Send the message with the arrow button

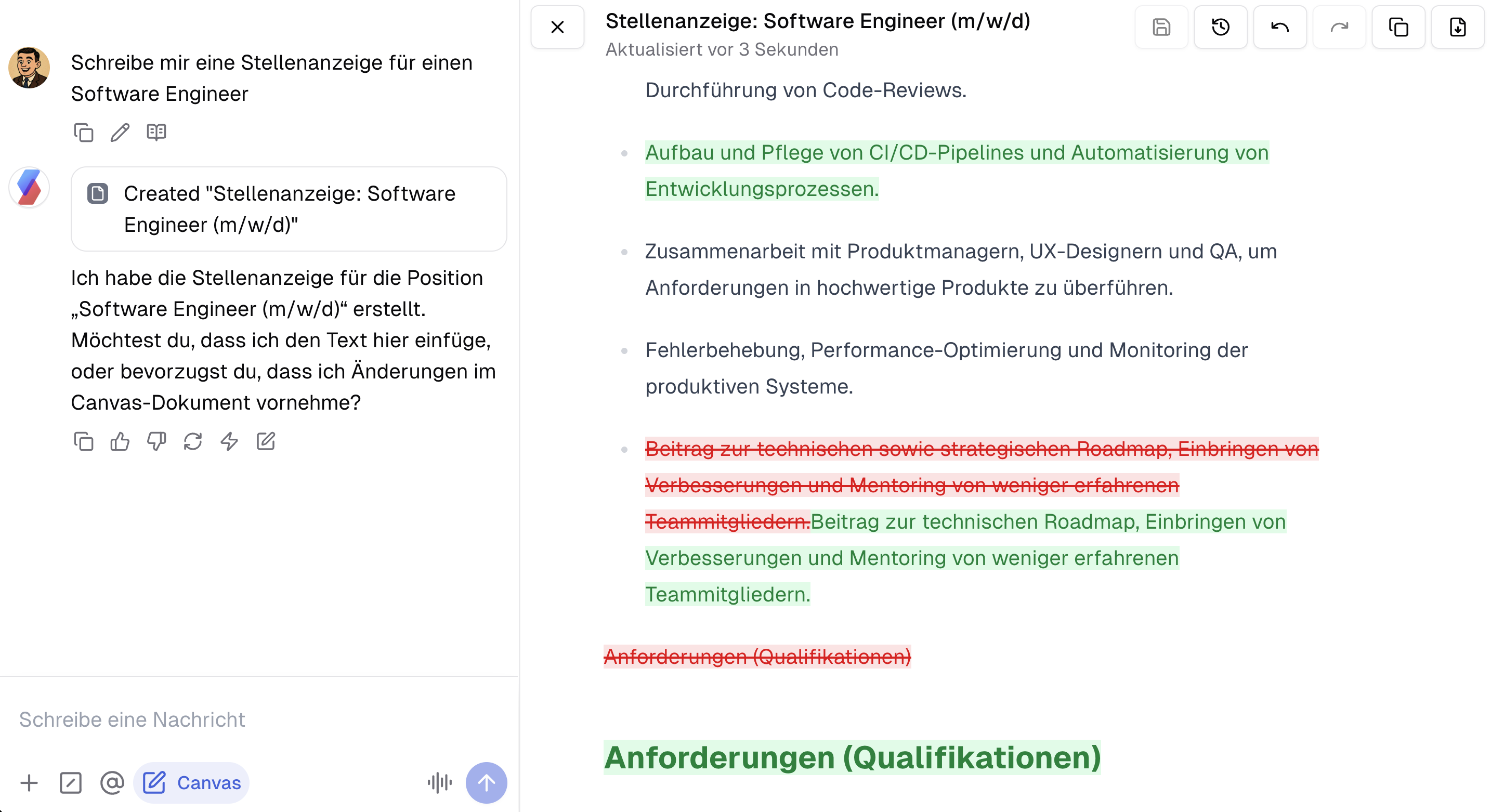[486, 782]
